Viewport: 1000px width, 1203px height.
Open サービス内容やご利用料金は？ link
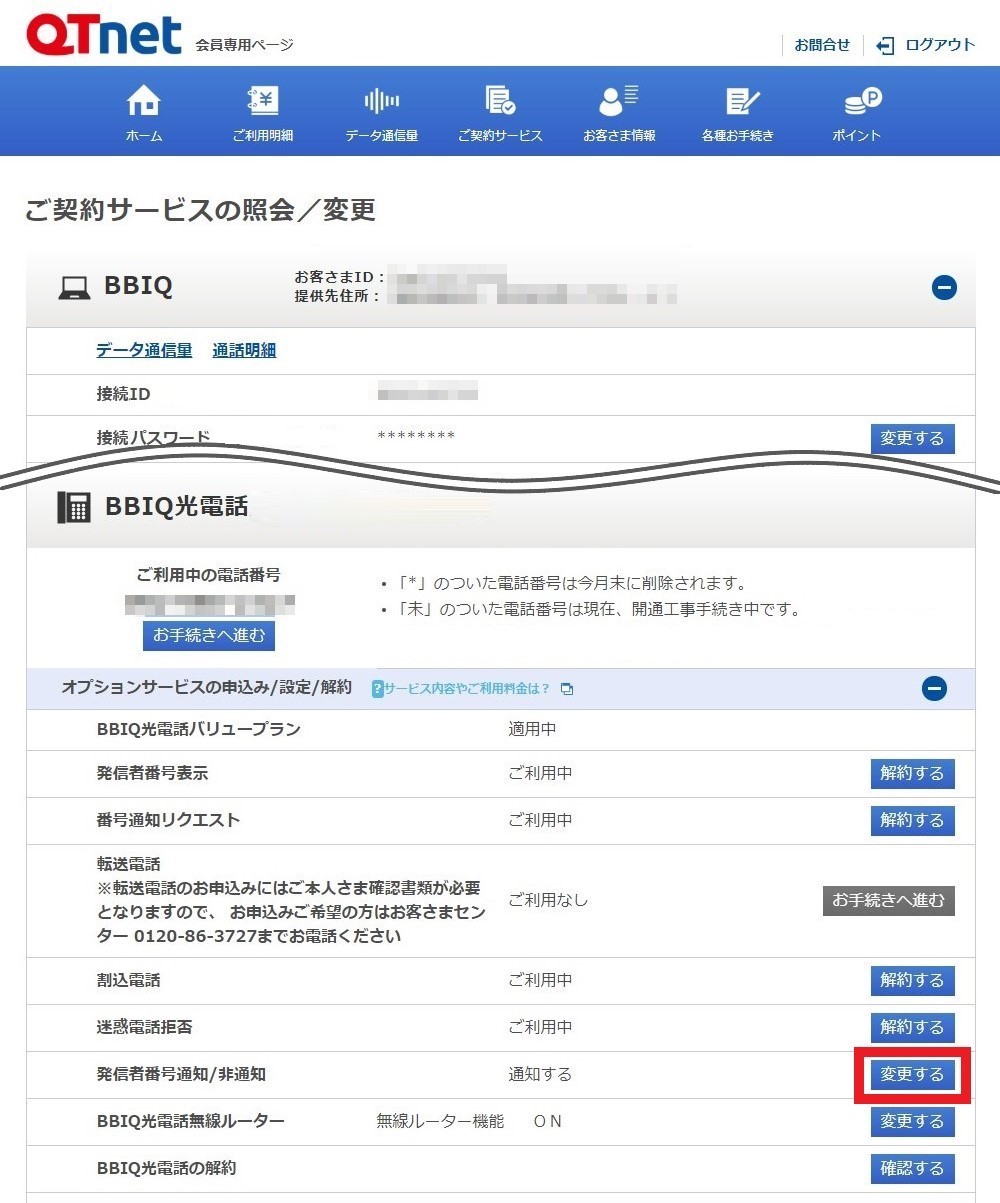pyautogui.click(x=467, y=689)
